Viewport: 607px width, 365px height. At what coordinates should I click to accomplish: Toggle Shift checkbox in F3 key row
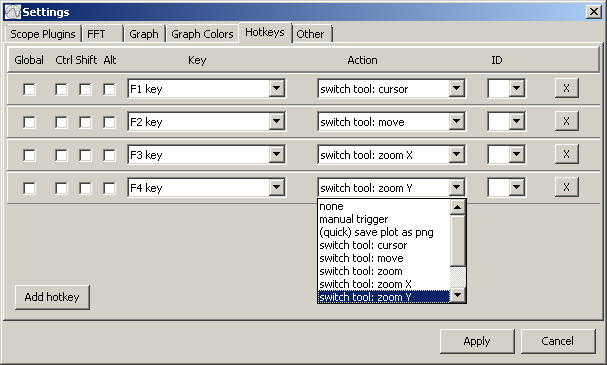pyautogui.click(x=85, y=155)
